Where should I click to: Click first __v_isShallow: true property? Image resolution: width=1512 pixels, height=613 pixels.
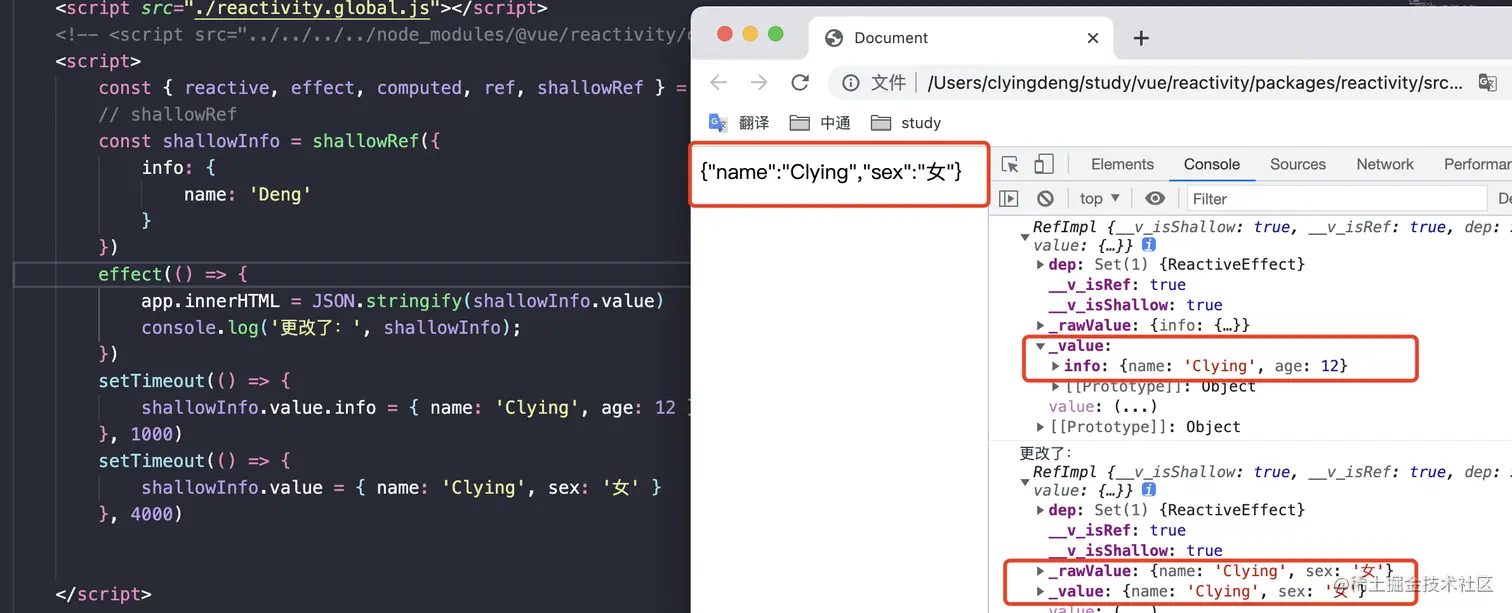(1136, 305)
